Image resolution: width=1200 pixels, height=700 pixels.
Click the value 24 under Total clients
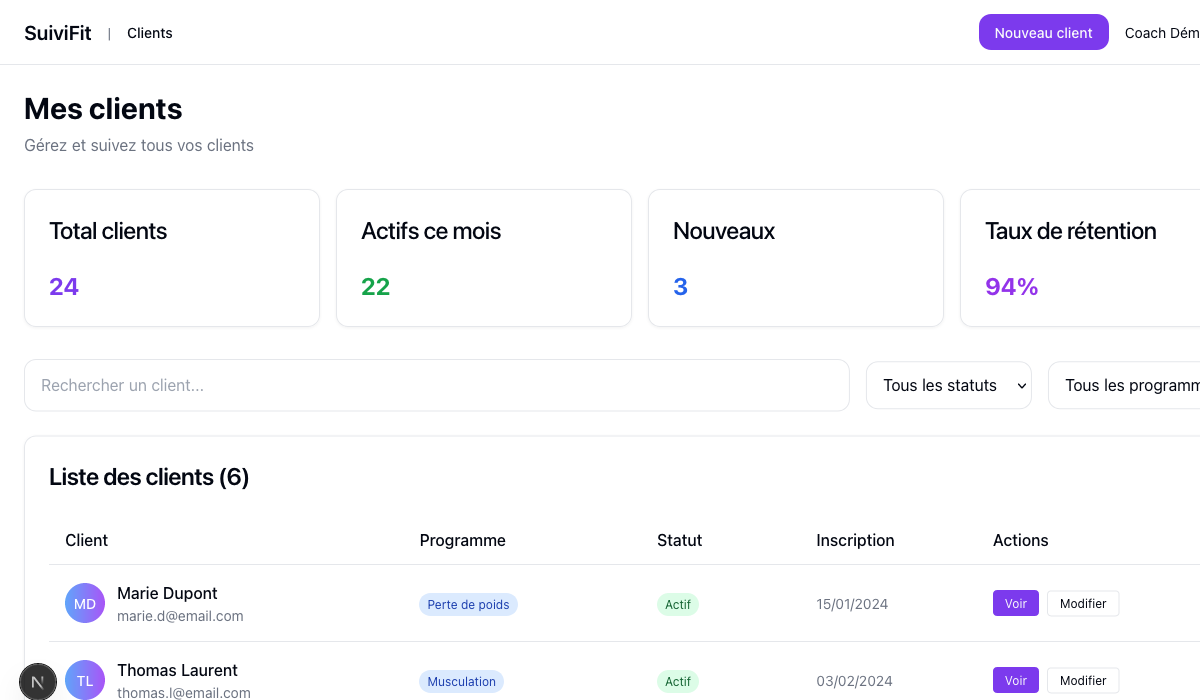click(64, 287)
